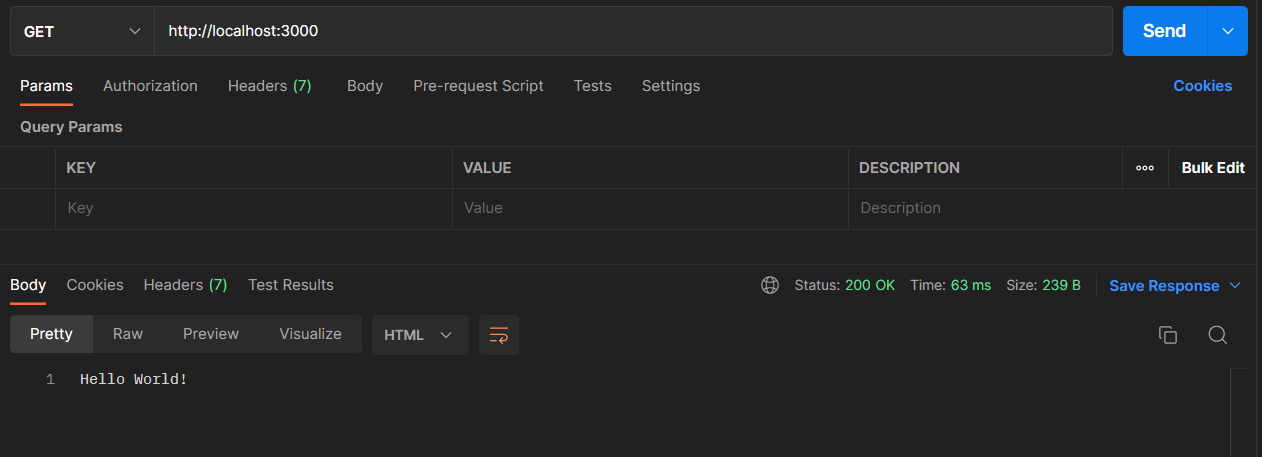
Task: Select the Raw response view
Action: [x=128, y=334]
